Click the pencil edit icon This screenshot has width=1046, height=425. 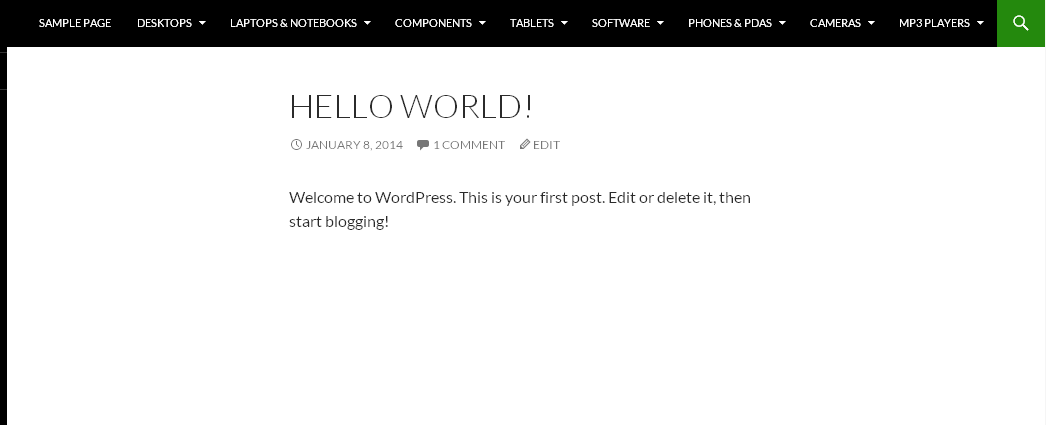tap(525, 144)
